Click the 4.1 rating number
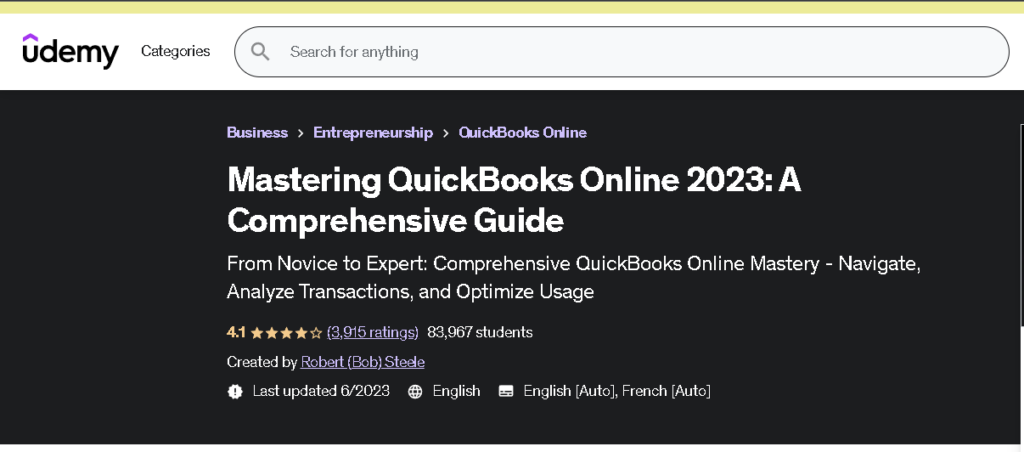Image resolution: width=1024 pixels, height=452 pixels. (236, 332)
